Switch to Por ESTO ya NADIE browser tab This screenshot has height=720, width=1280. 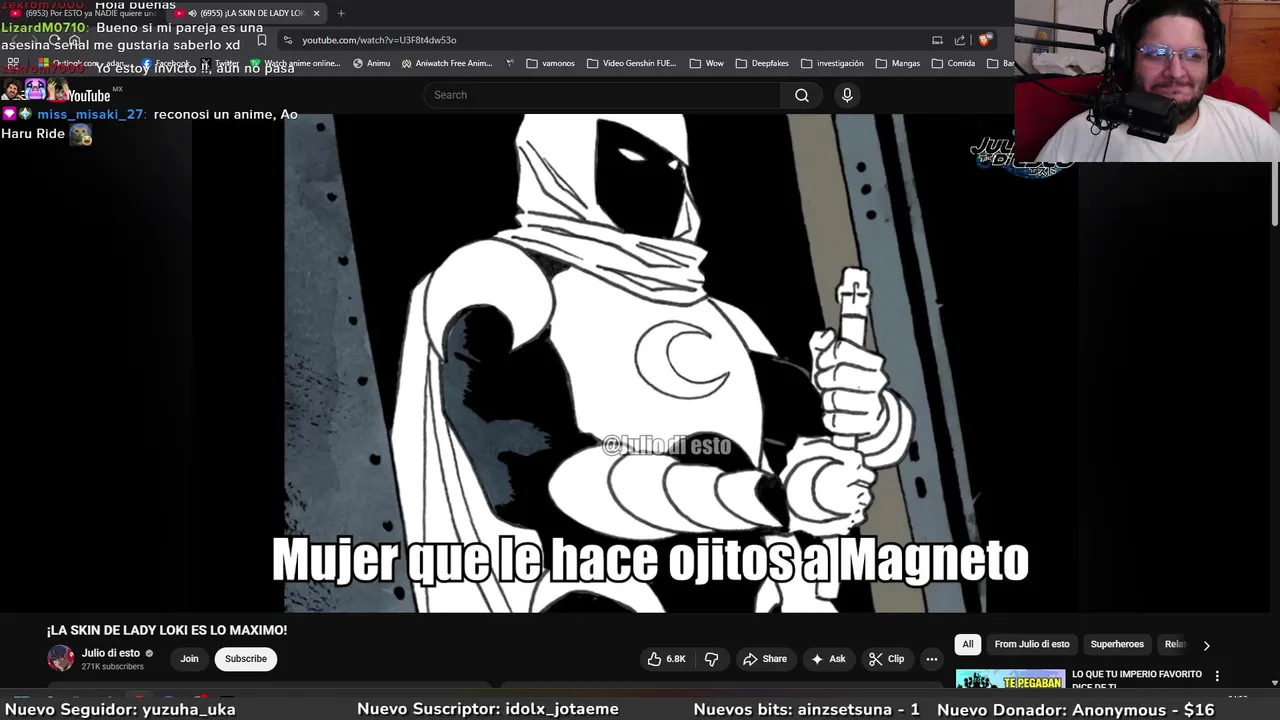[x=82, y=13]
